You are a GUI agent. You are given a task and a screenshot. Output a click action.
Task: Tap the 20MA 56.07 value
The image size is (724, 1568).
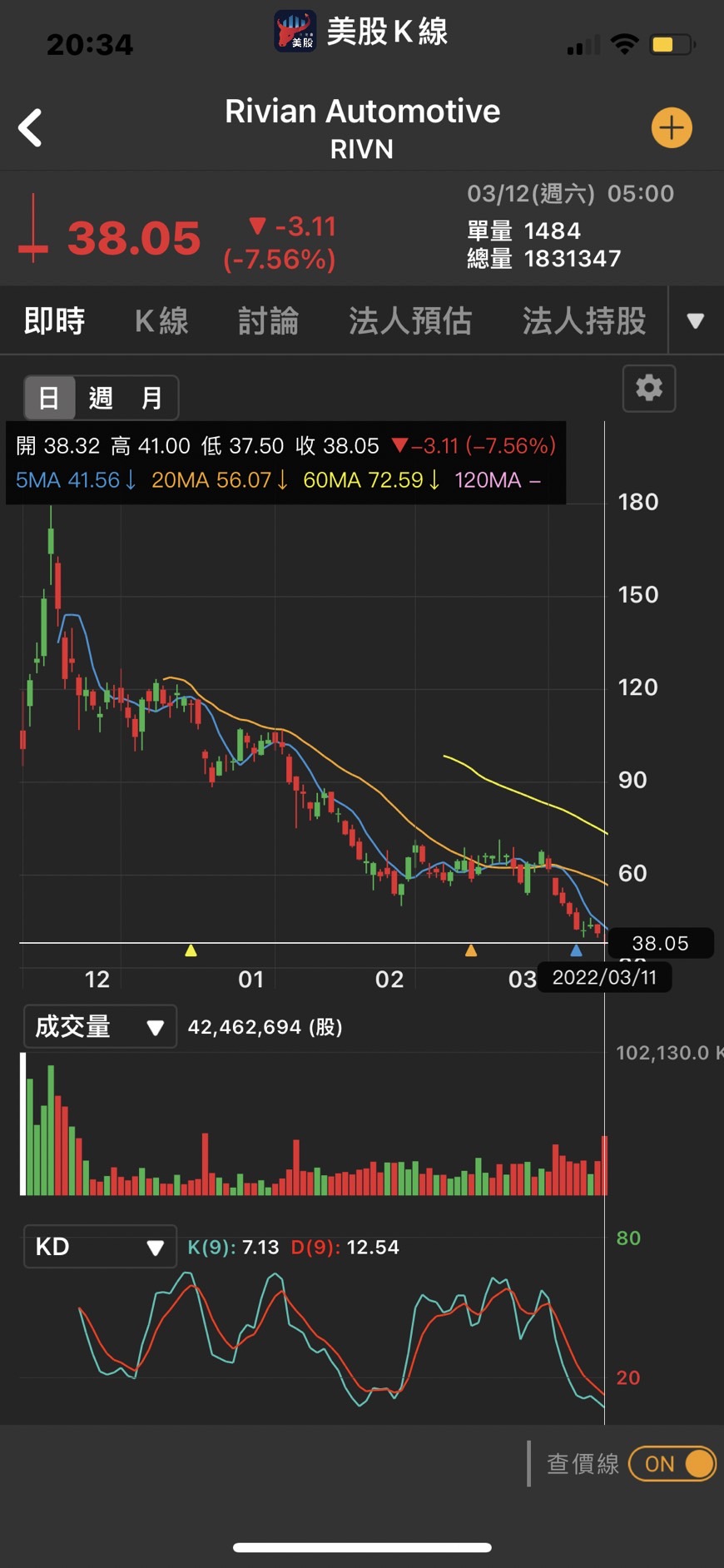pos(220,480)
